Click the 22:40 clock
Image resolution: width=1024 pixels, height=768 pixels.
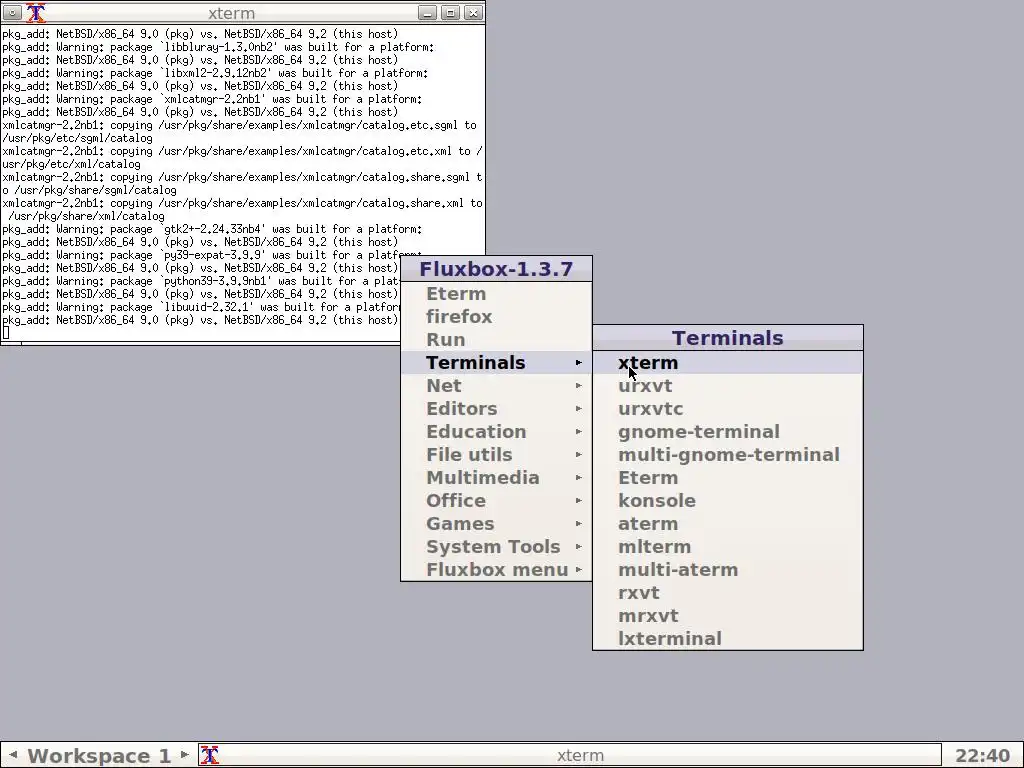[982, 756]
